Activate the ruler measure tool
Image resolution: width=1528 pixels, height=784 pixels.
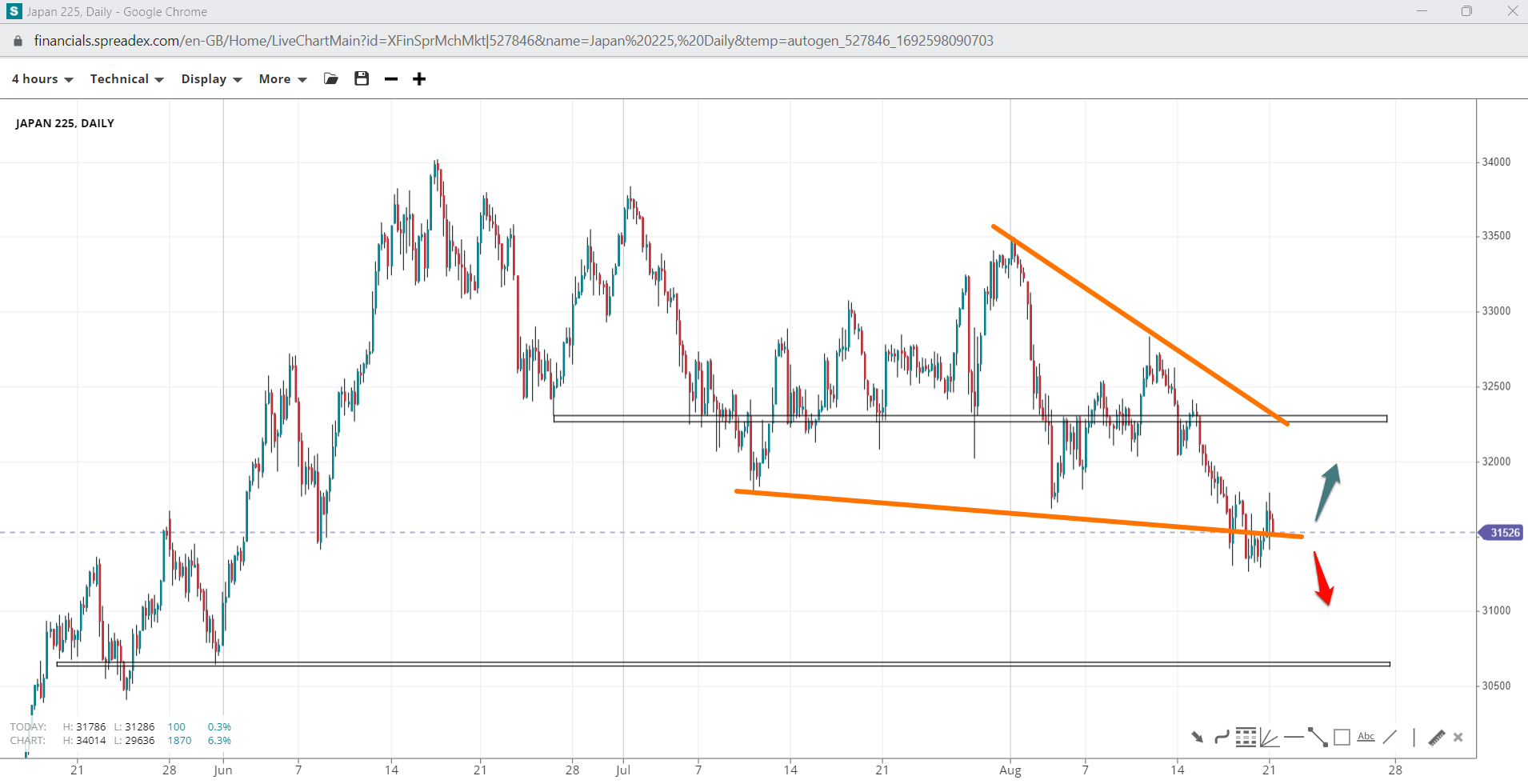tap(1437, 738)
